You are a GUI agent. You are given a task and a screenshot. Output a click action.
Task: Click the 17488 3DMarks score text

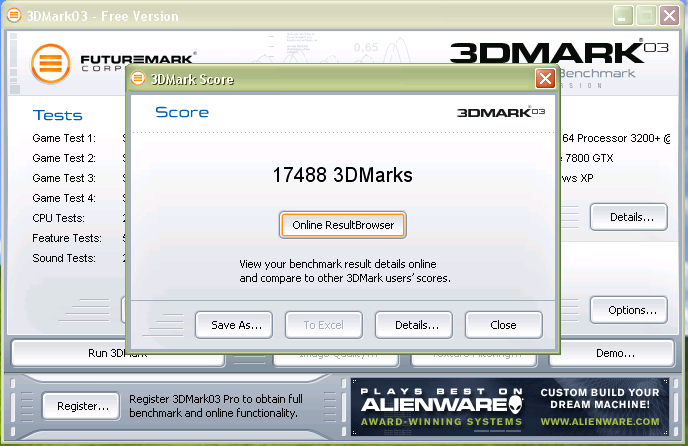pos(343,175)
